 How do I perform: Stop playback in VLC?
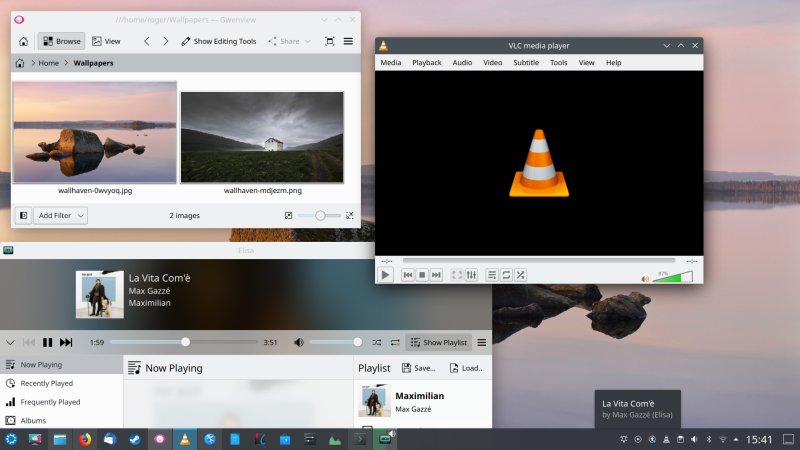422,274
